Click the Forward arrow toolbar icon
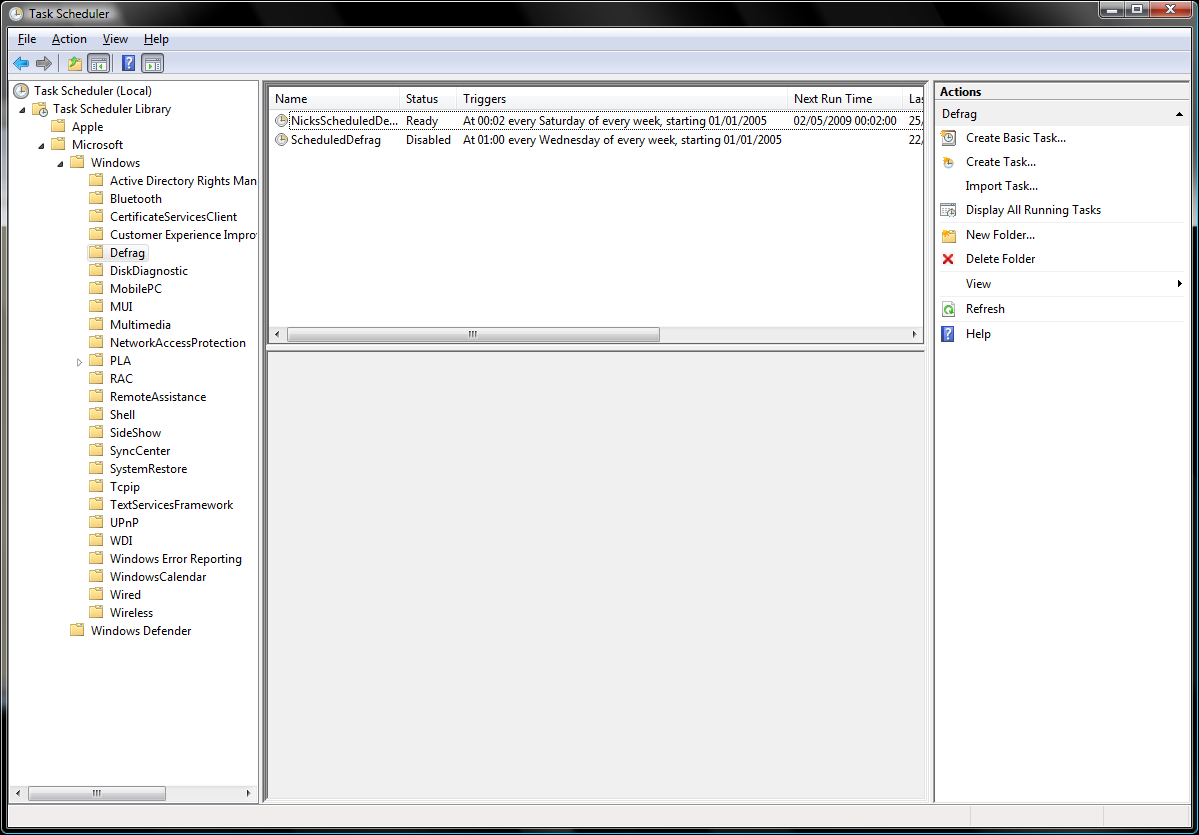The image size is (1199, 835). tap(44, 63)
